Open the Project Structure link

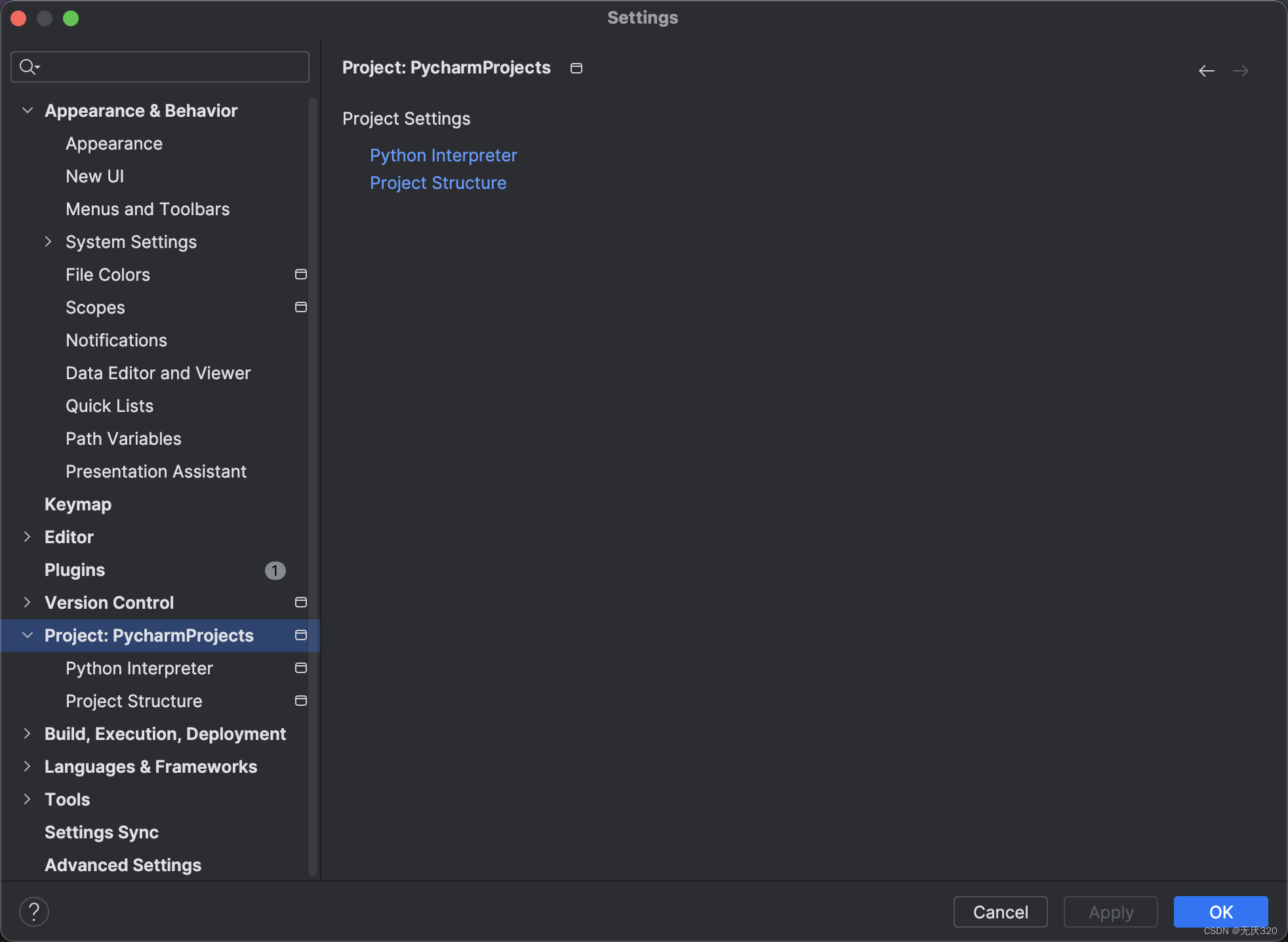tap(438, 183)
